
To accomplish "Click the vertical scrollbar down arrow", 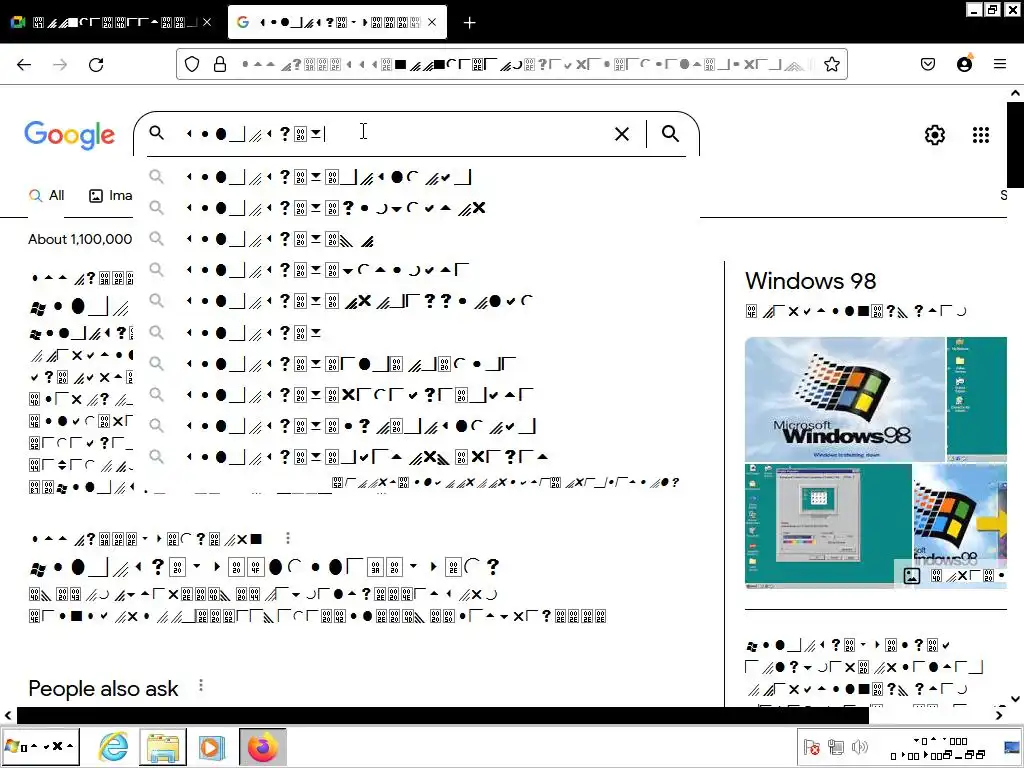I will pyautogui.click(x=1016, y=699).
